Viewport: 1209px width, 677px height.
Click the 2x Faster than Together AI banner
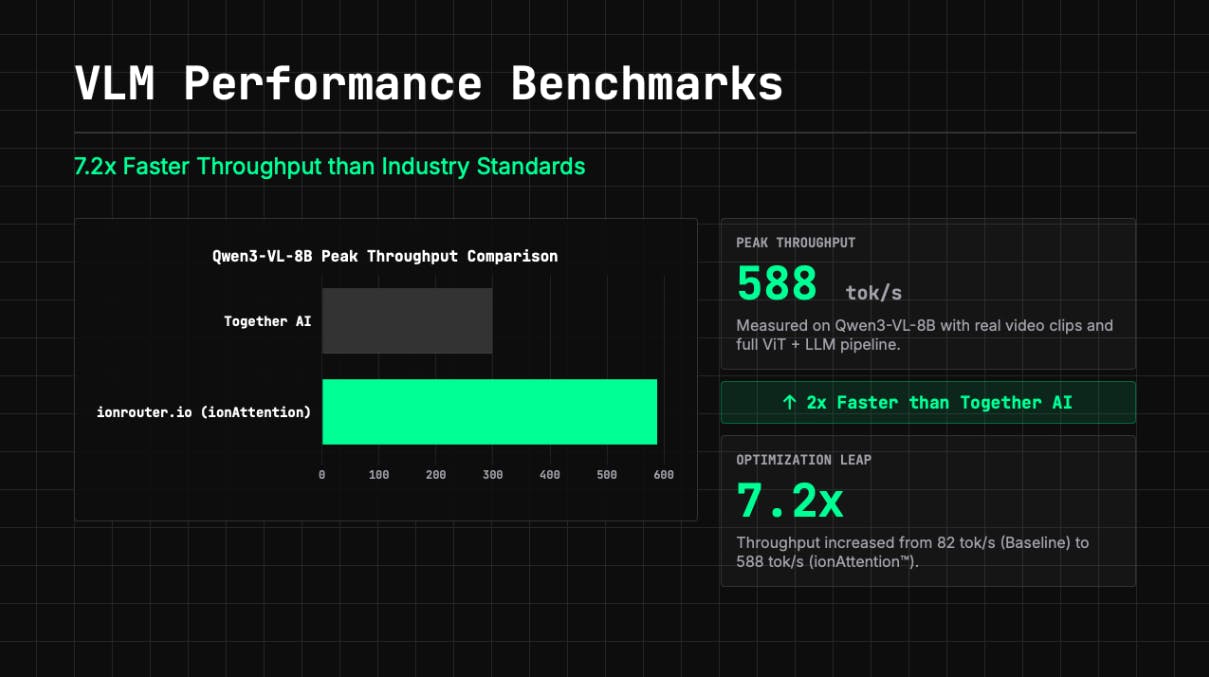point(928,402)
